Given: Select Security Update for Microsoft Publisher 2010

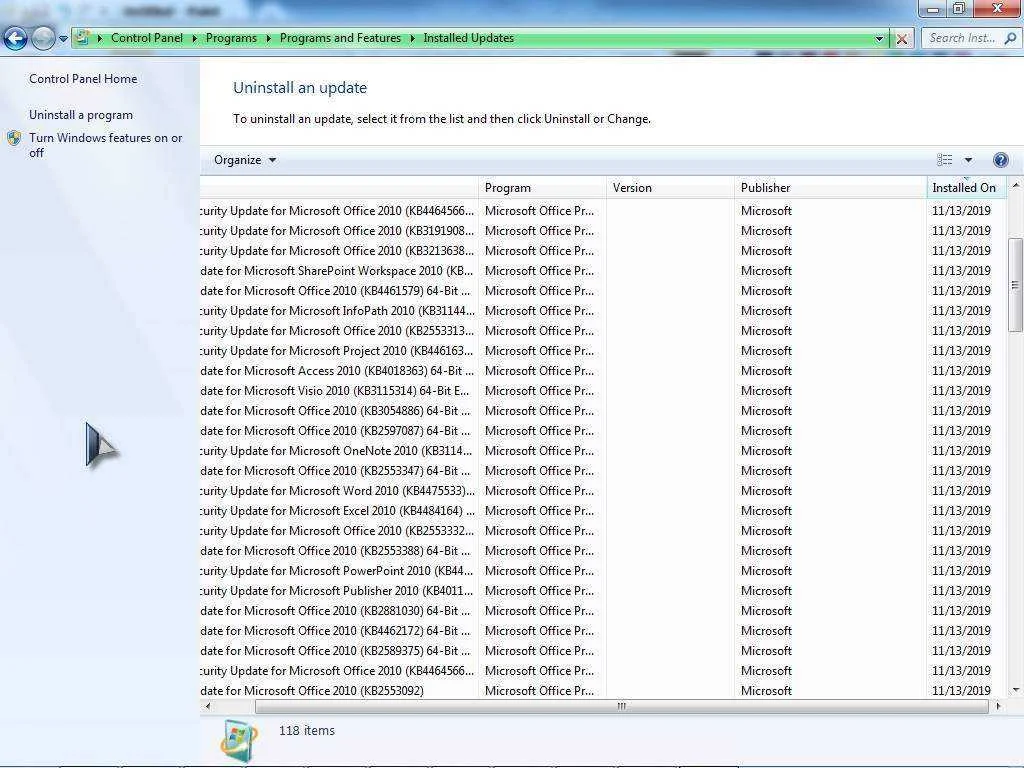Looking at the screenshot, I should [603, 591].
